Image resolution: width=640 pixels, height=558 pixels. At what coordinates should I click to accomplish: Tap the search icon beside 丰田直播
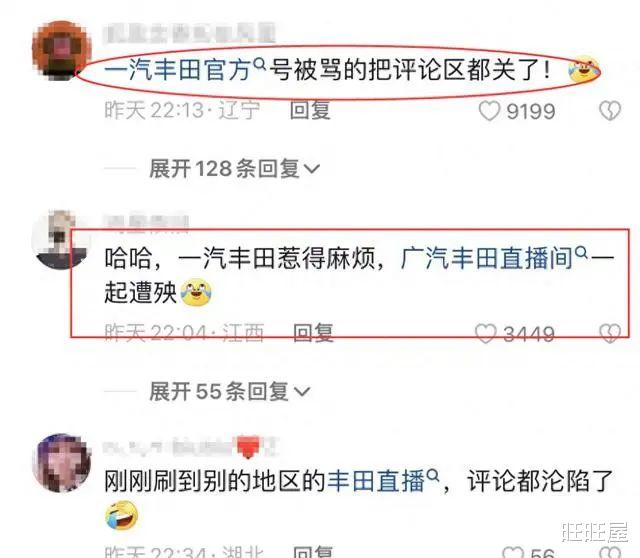coord(432,476)
